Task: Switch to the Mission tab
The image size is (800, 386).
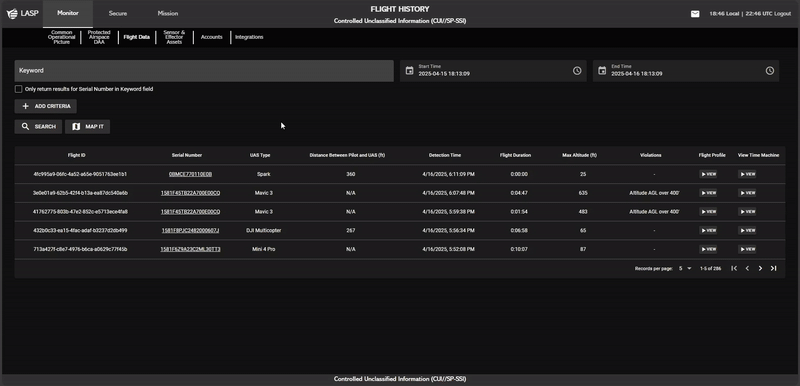Action: coord(168,14)
